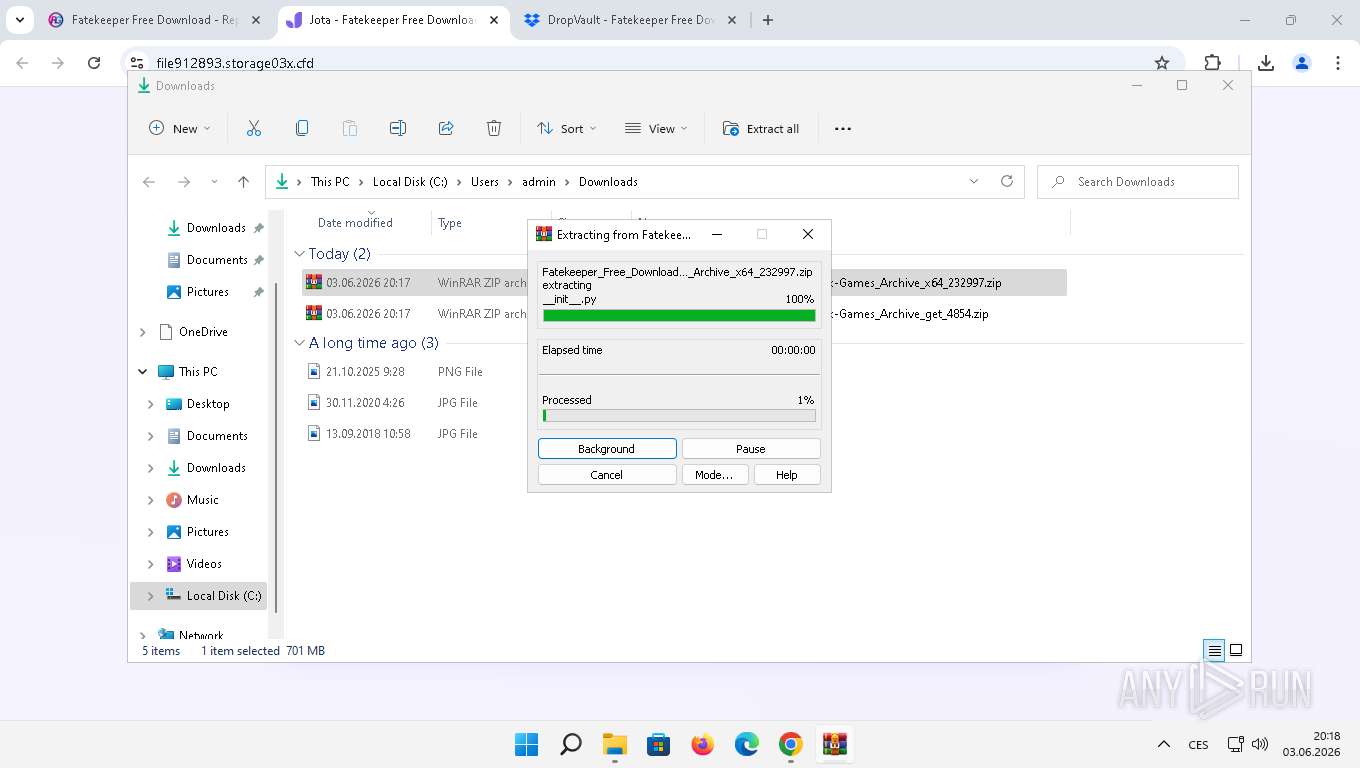Expand the Desktop node under This PC

pos(150,404)
